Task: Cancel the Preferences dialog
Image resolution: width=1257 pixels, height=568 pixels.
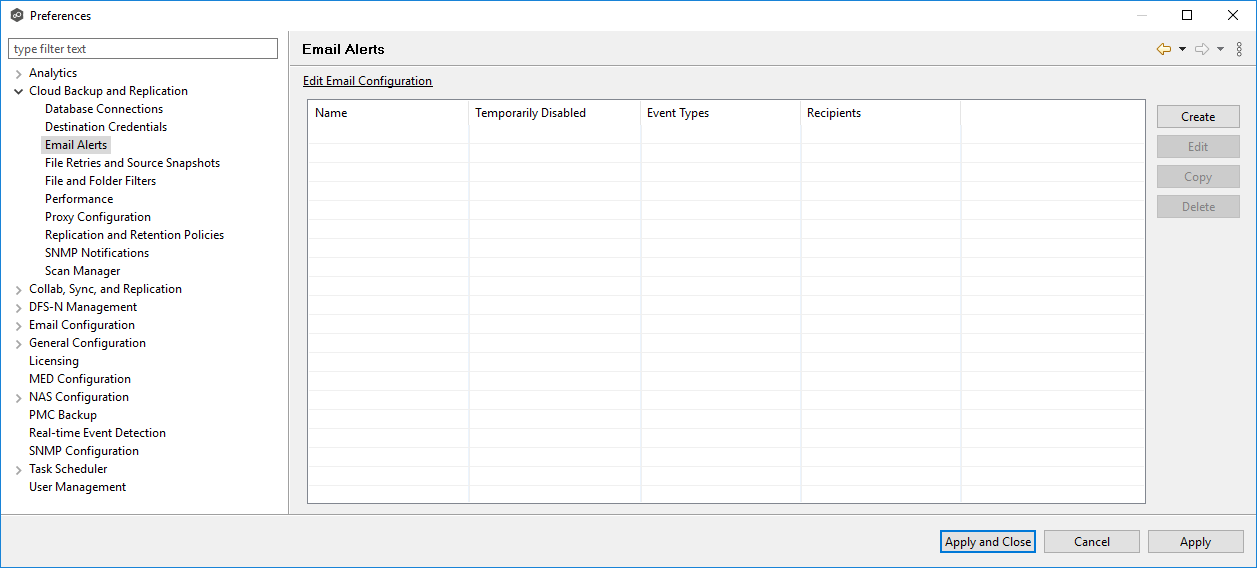Action: tap(1091, 541)
